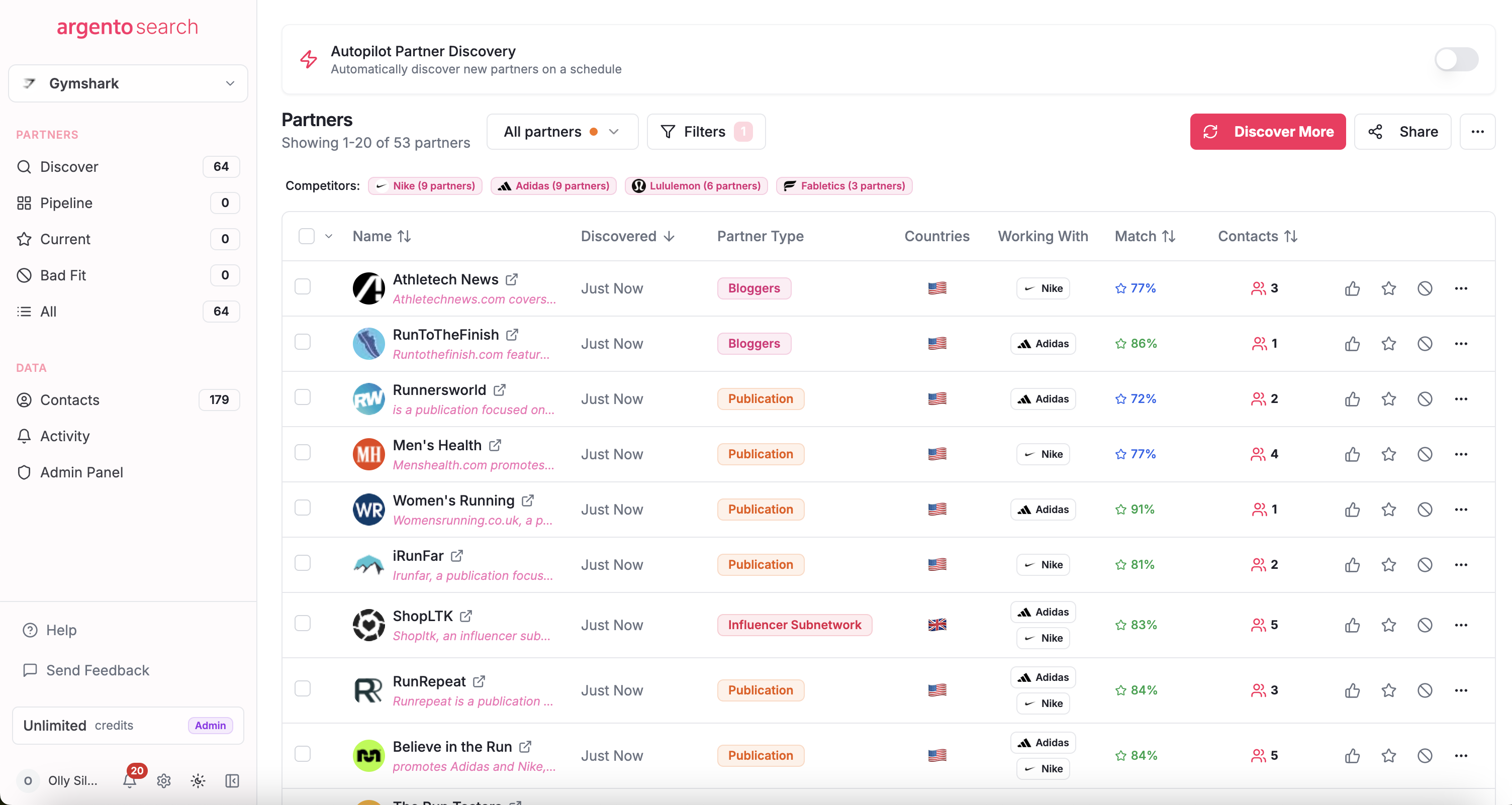Viewport: 1512px width, 805px height.
Task: Check the ShopLTK row checkbox
Action: point(302,623)
